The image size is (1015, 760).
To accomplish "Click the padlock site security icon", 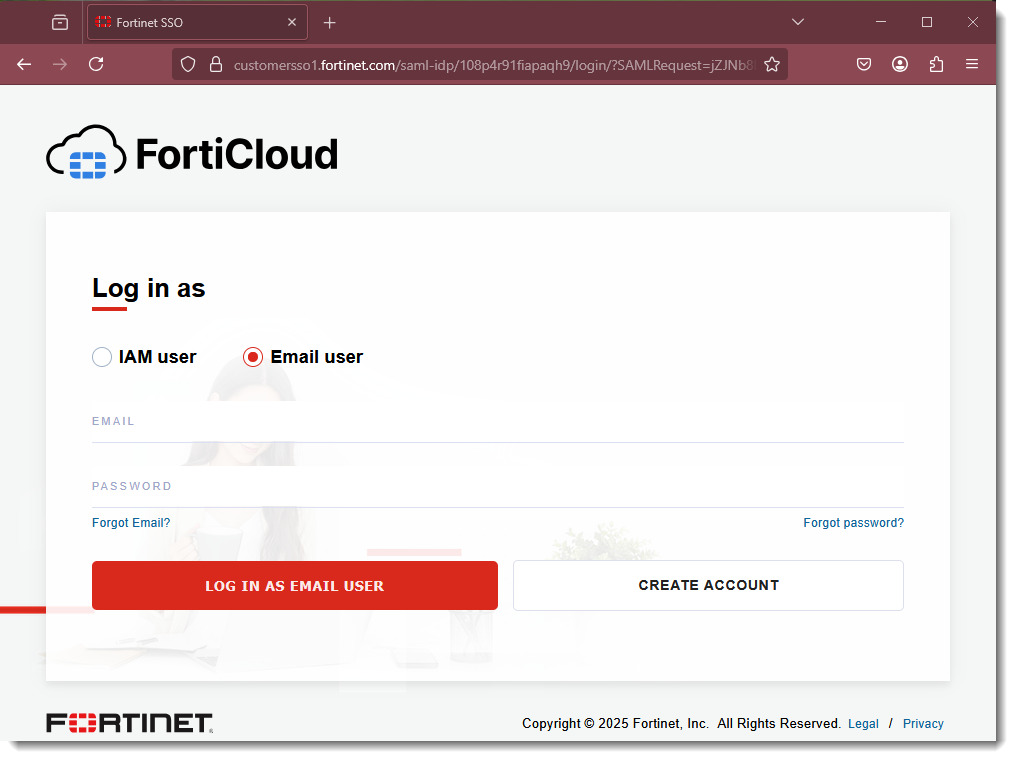I will point(215,64).
